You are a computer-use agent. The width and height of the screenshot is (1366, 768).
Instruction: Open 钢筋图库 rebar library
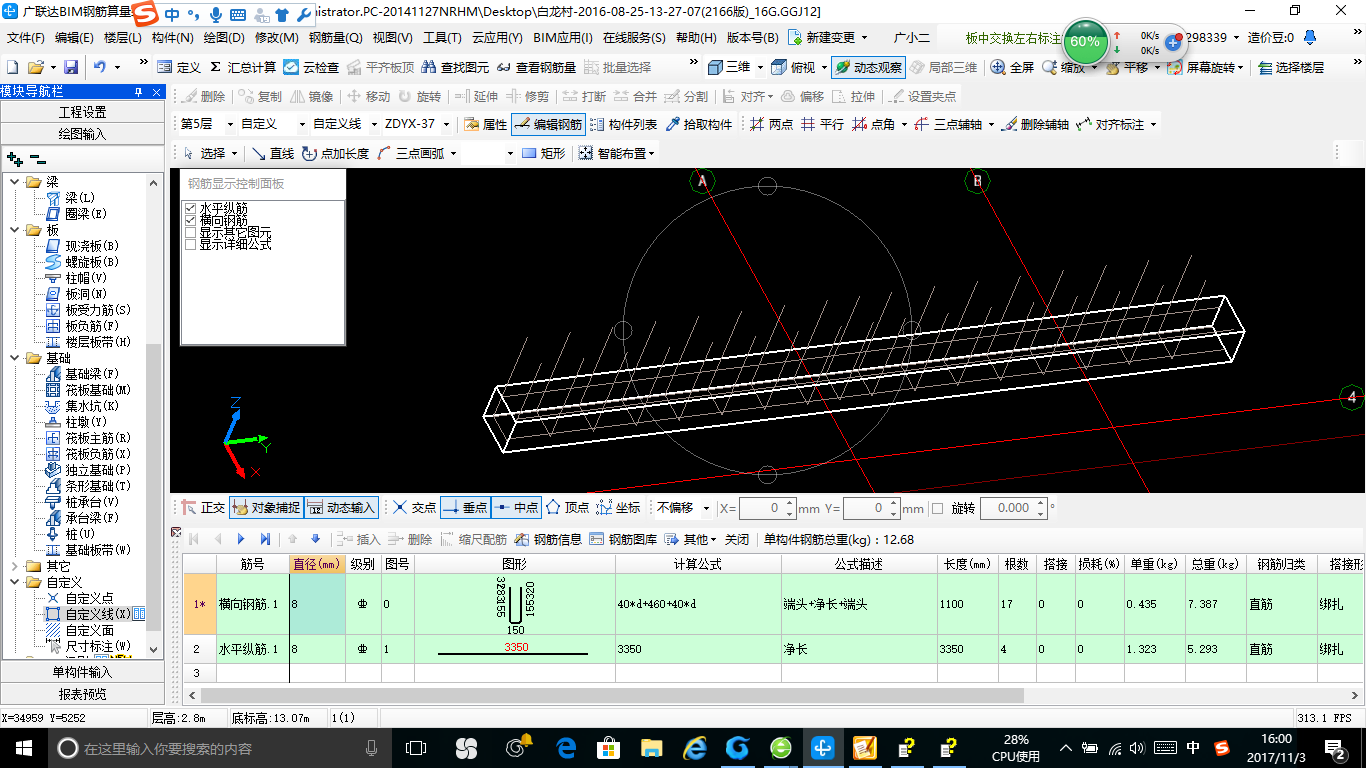click(623, 539)
